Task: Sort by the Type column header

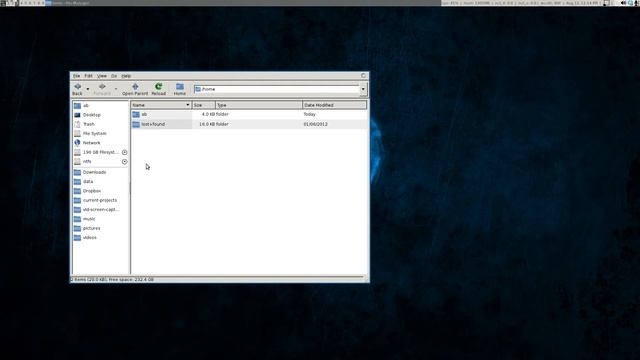Action: (259, 105)
